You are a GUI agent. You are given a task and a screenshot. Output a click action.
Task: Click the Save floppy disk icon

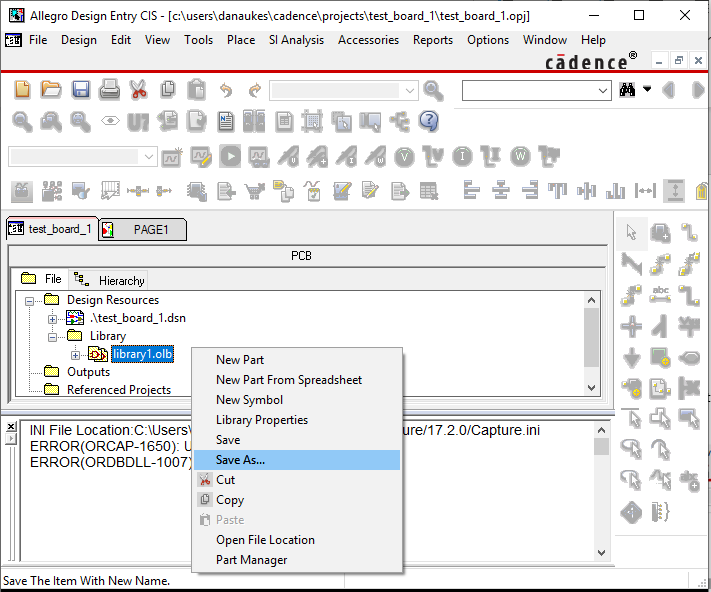click(x=81, y=89)
